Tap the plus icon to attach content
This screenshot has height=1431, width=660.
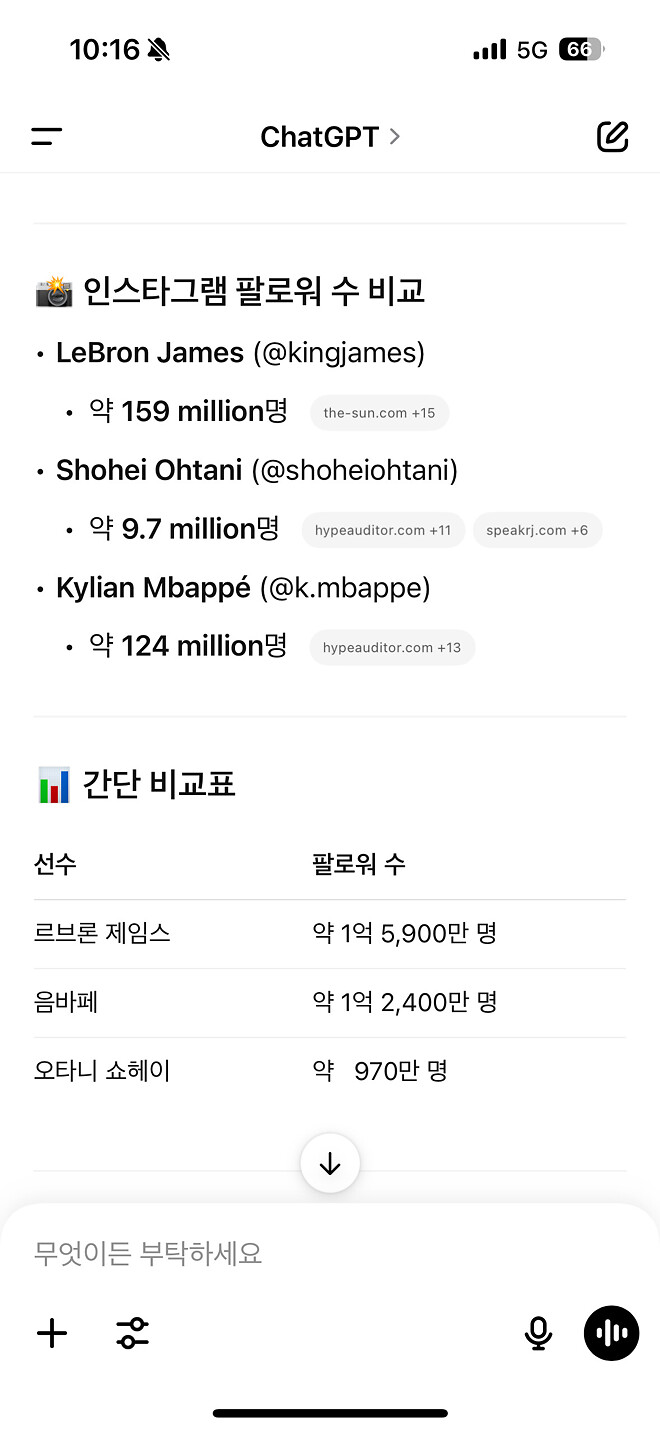[x=51, y=1333]
